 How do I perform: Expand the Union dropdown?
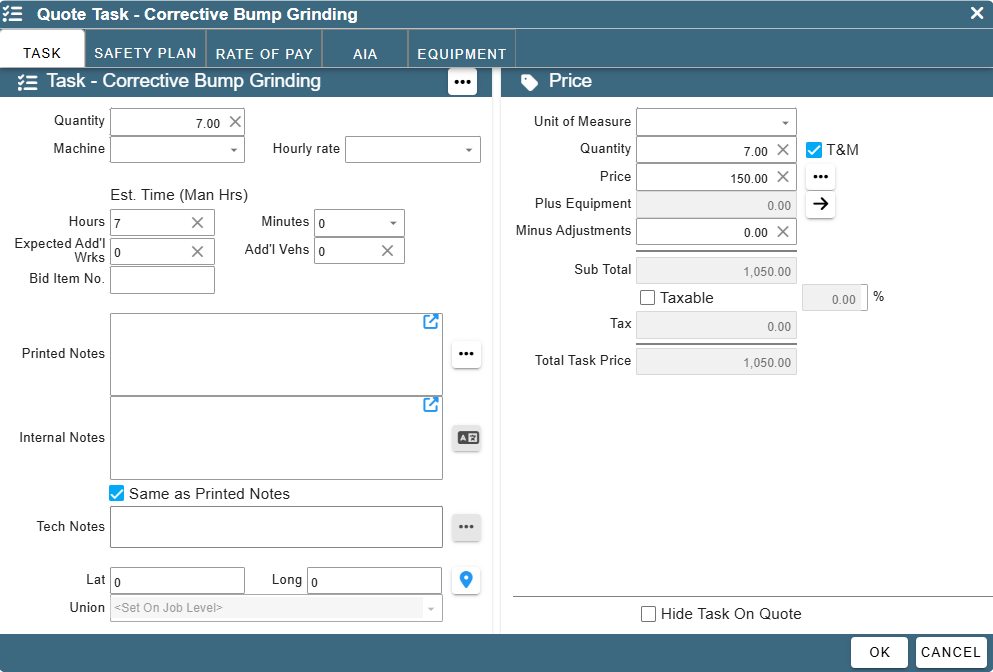pyautogui.click(x=431, y=609)
